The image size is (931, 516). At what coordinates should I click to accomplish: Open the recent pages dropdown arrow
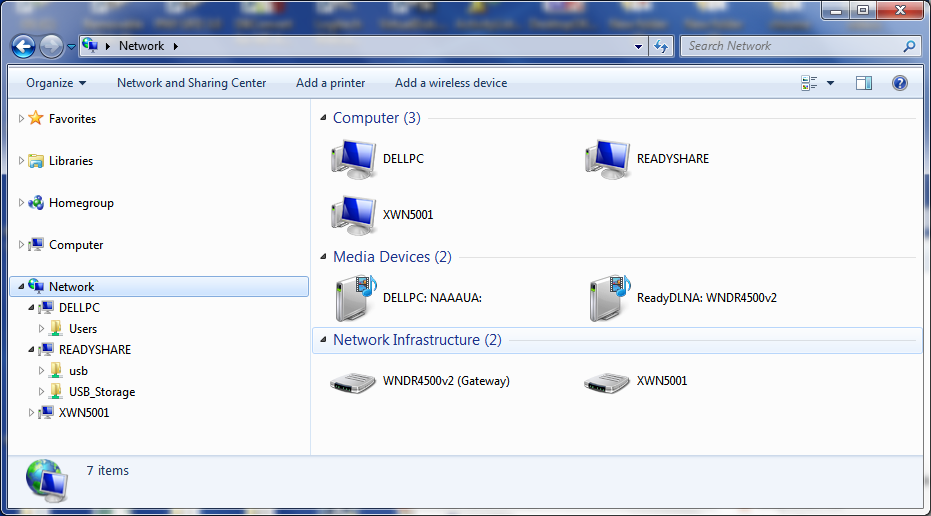pyautogui.click(x=71, y=46)
